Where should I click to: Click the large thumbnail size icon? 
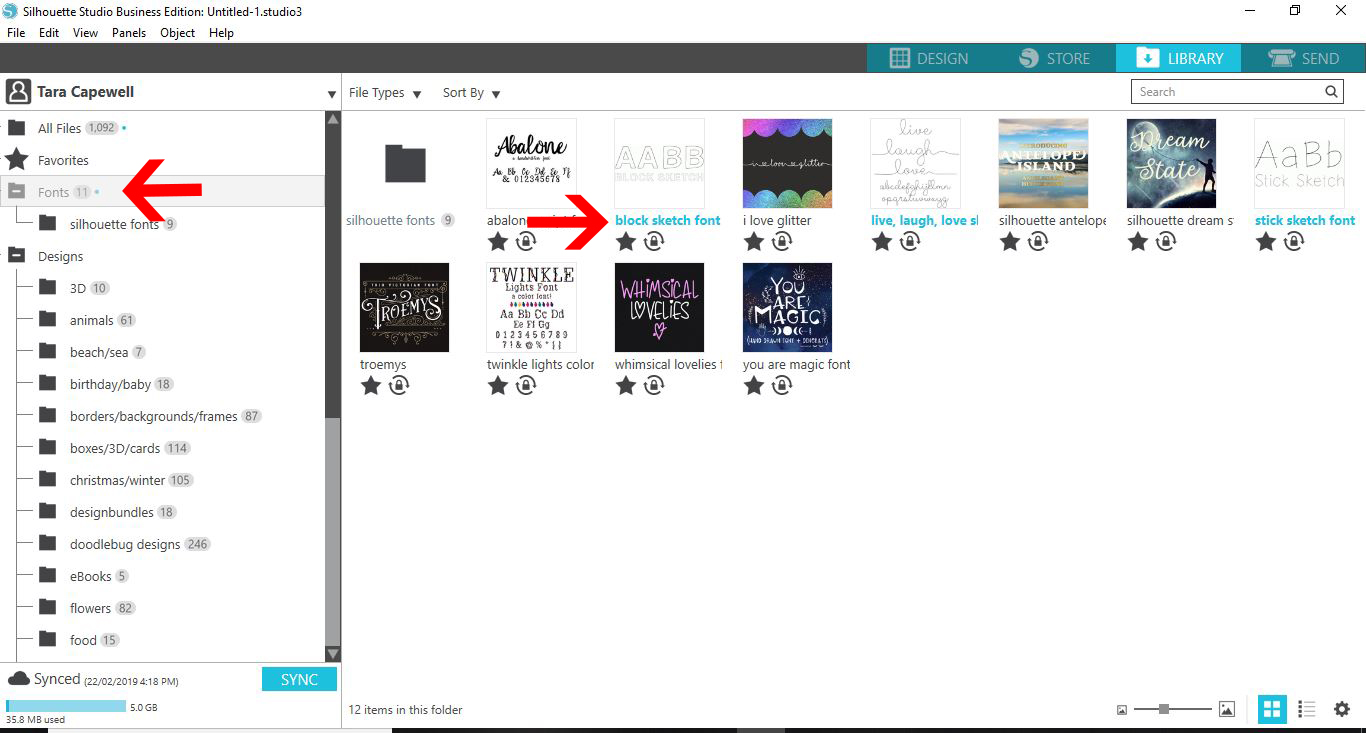click(x=1227, y=709)
